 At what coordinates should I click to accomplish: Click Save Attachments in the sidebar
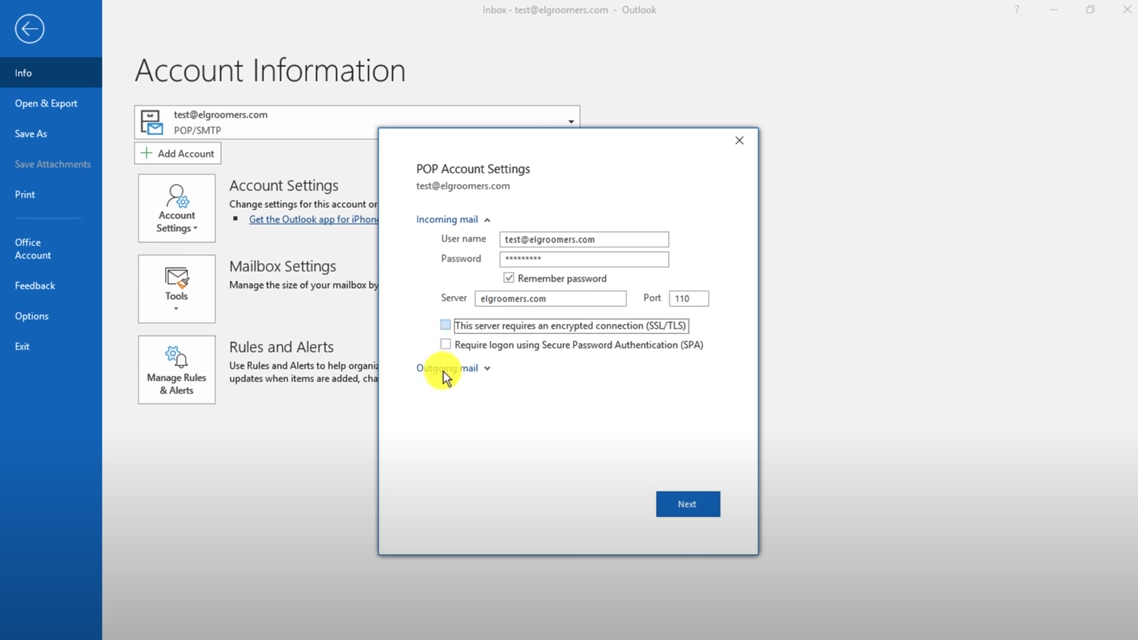click(x=52, y=164)
